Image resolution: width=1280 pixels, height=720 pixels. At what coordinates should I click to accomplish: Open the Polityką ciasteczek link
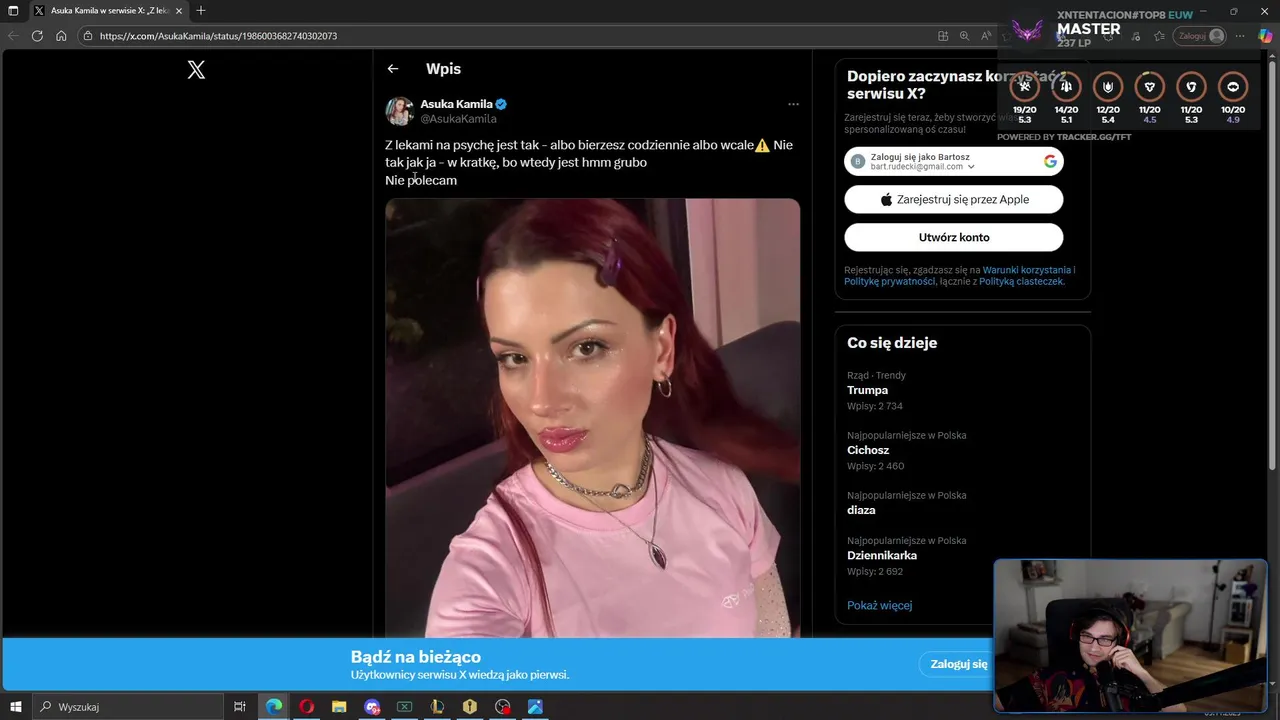pyautogui.click(x=1020, y=281)
